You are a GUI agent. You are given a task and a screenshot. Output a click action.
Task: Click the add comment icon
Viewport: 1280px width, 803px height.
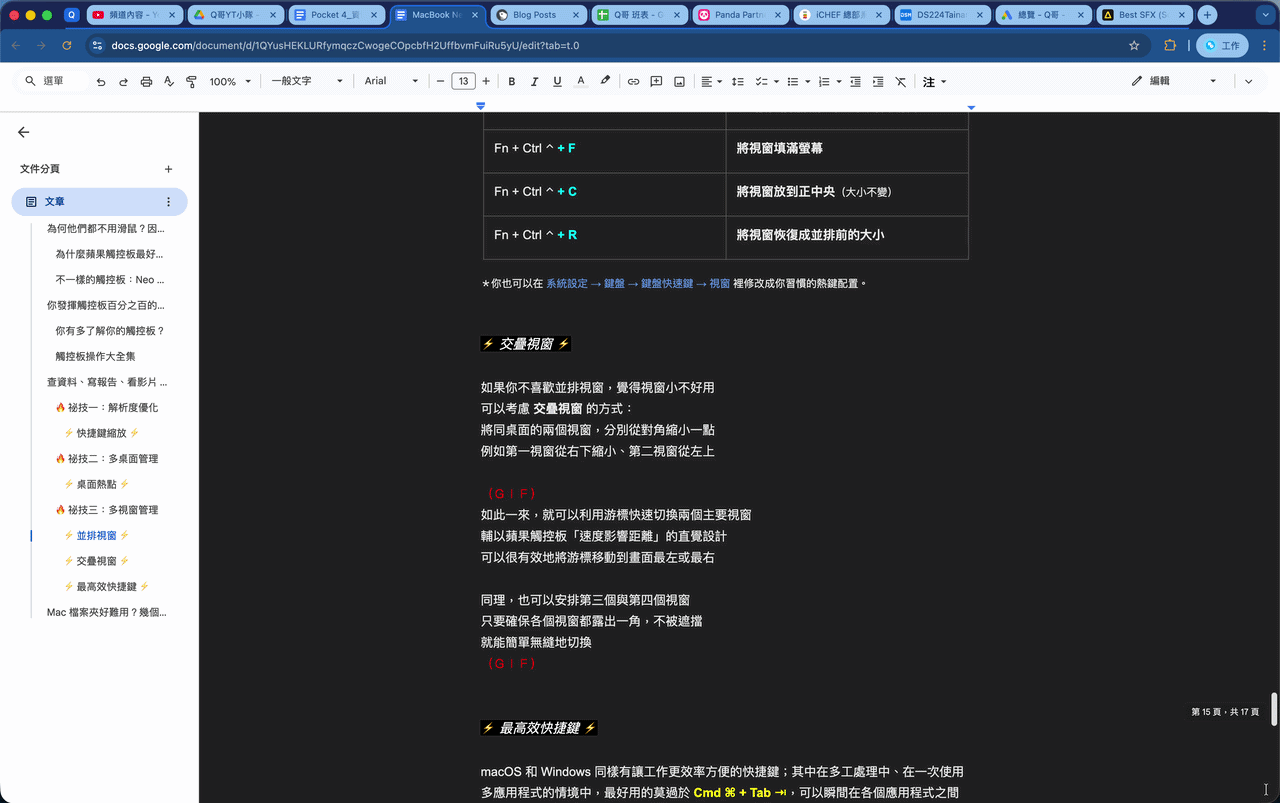[x=656, y=81]
